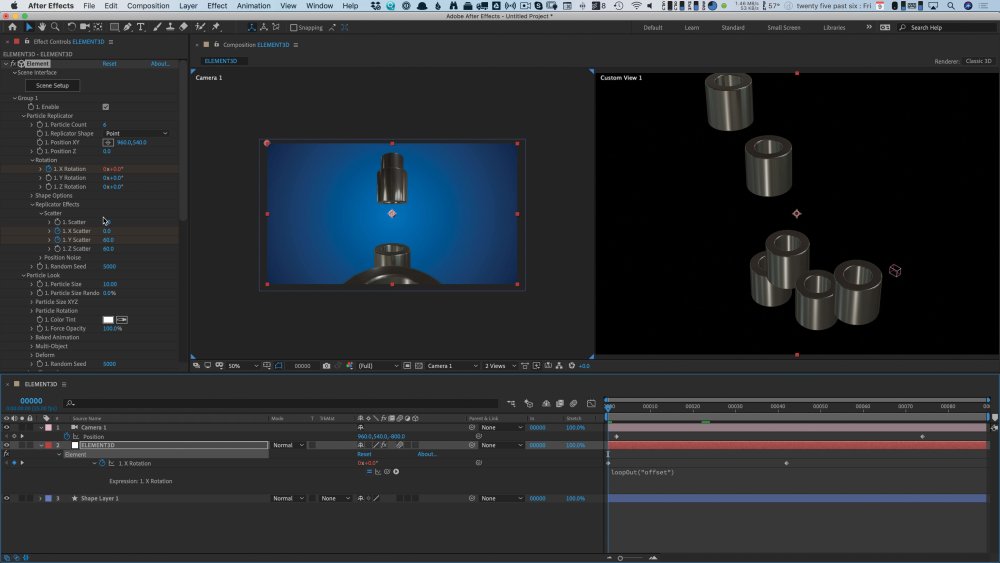Hide the Camera 1 layer eye
This screenshot has width=1000, height=563.
(x=7, y=427)
